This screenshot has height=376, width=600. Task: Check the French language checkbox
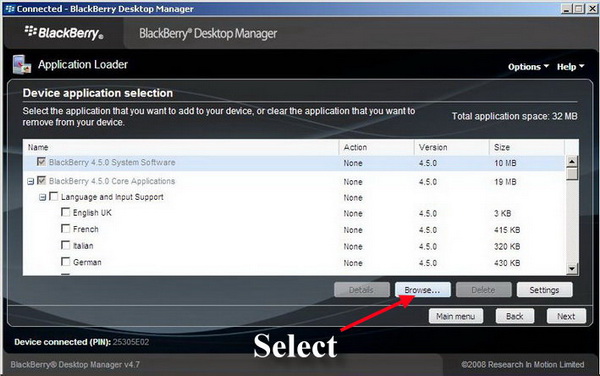[65, 229]
